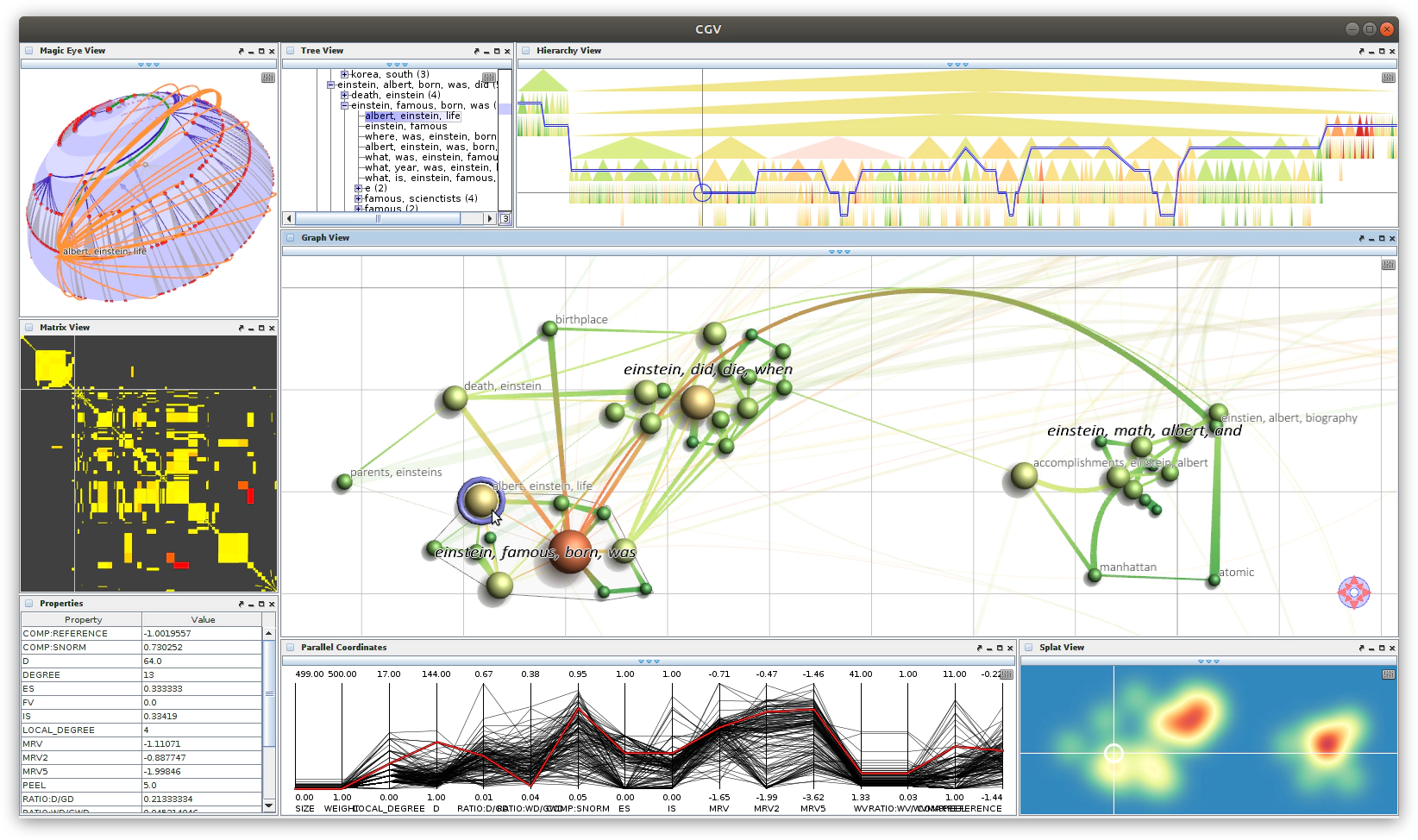The image size is (1418, 840).
Task: Open Parallel Coordinates settings sliders icon
Action: pyautogui.click(x=1007, y=674)
